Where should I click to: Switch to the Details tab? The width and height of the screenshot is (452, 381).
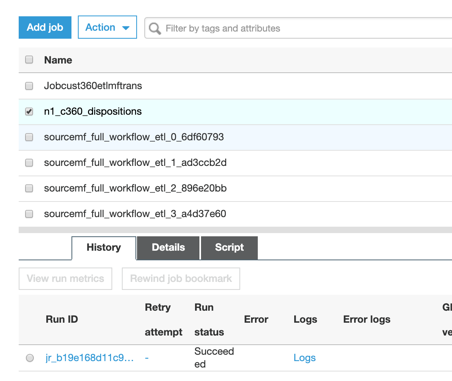[168, 248]
